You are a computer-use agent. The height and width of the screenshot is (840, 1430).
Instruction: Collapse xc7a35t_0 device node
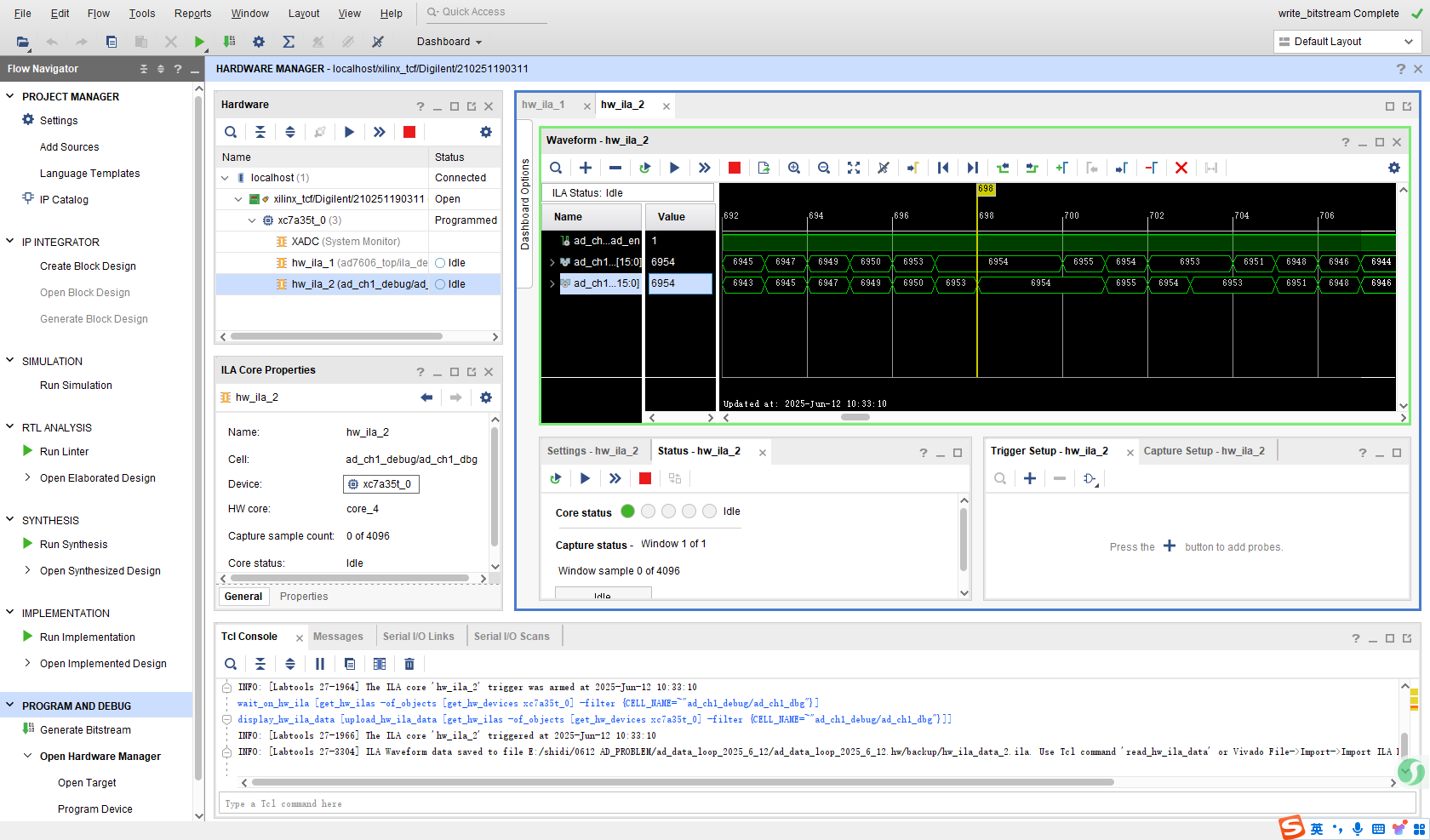pyautogui.click(x=252, y=220)
